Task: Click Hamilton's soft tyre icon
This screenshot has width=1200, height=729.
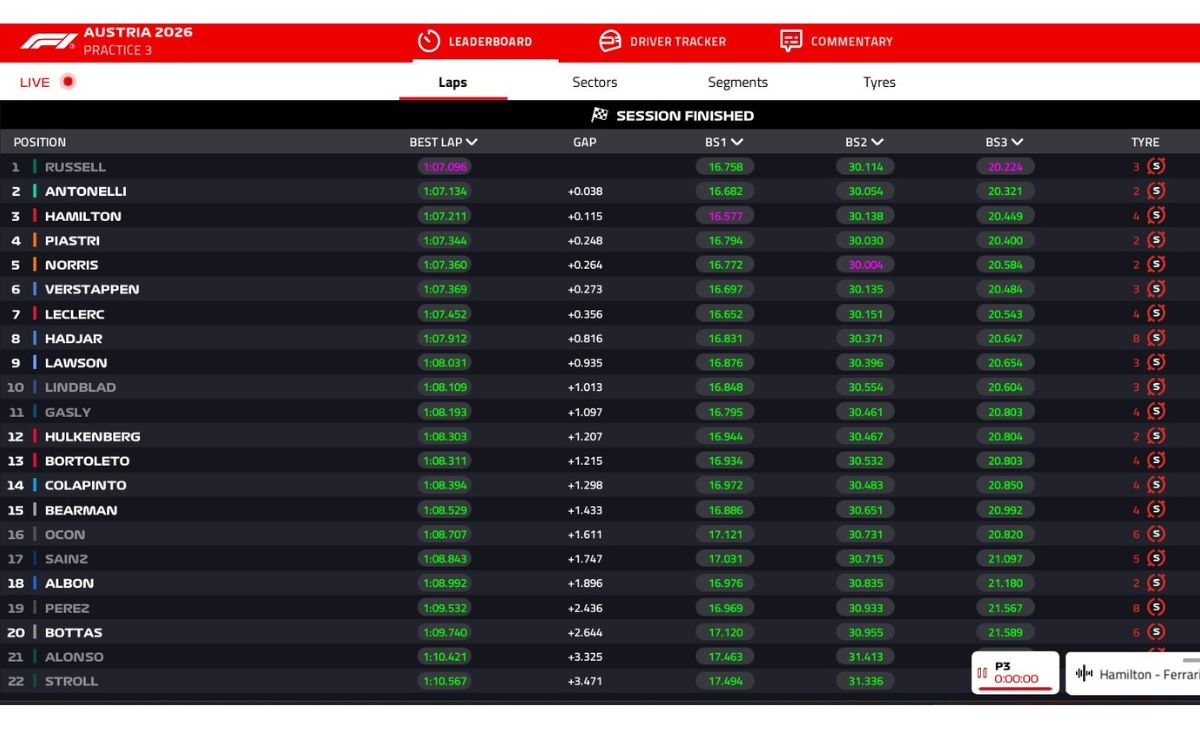Action: pos(1156,216)
